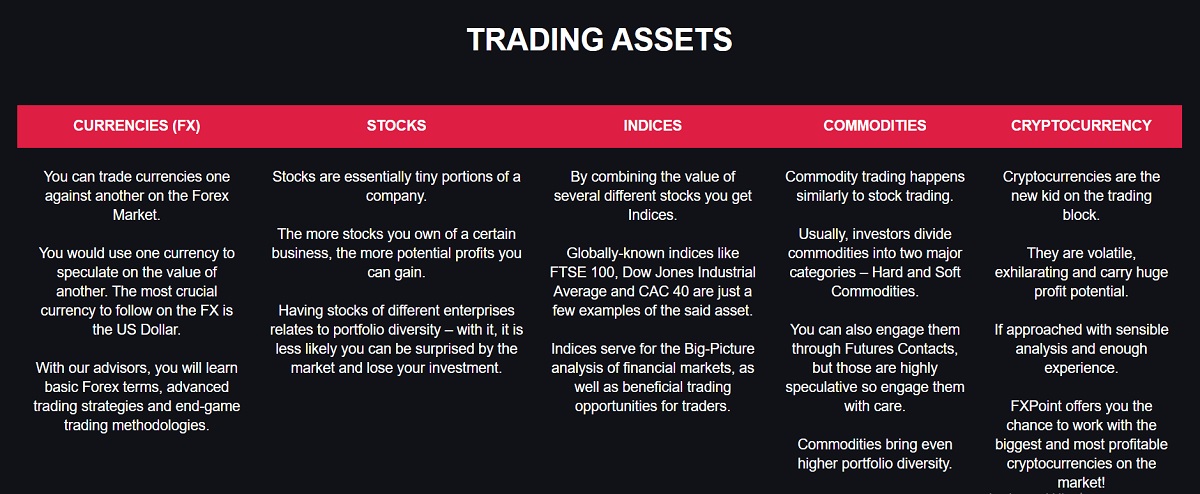Click the tiny portions of a company text
This screenshot has width=1200, height=494.
click(x=397, y=187)
